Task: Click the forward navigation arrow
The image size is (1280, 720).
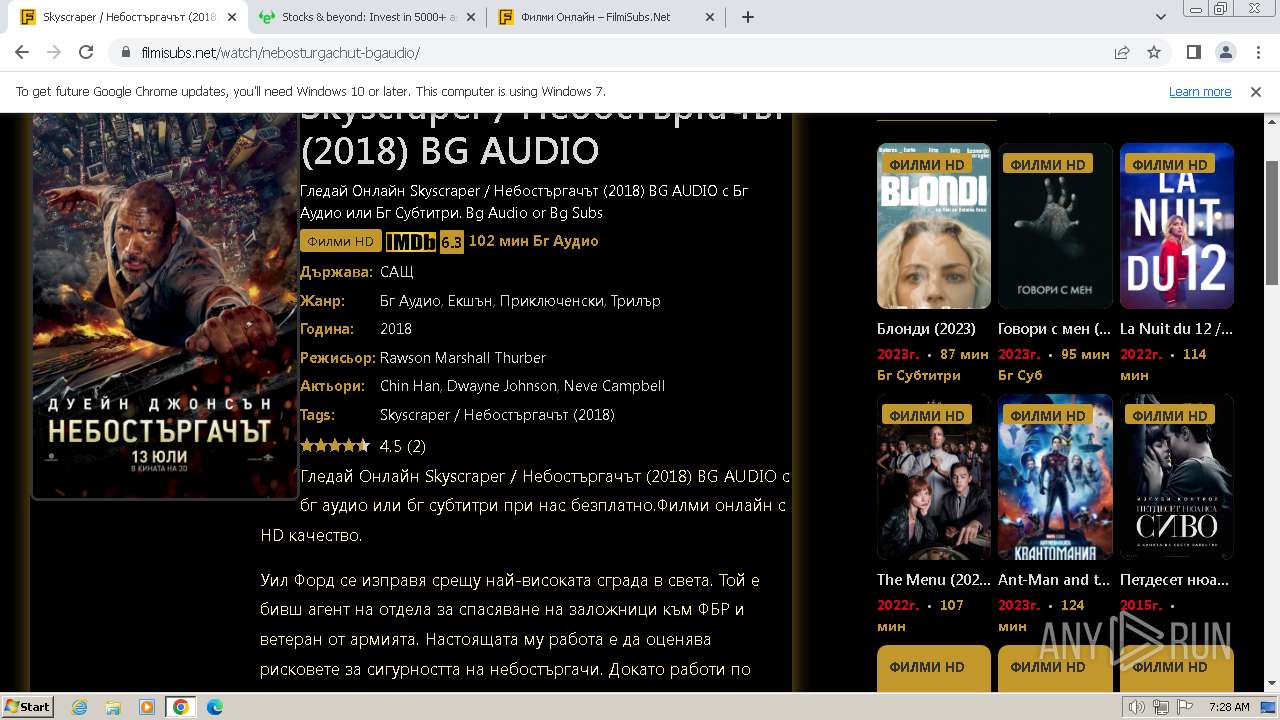Action: [x=54, y=52]
